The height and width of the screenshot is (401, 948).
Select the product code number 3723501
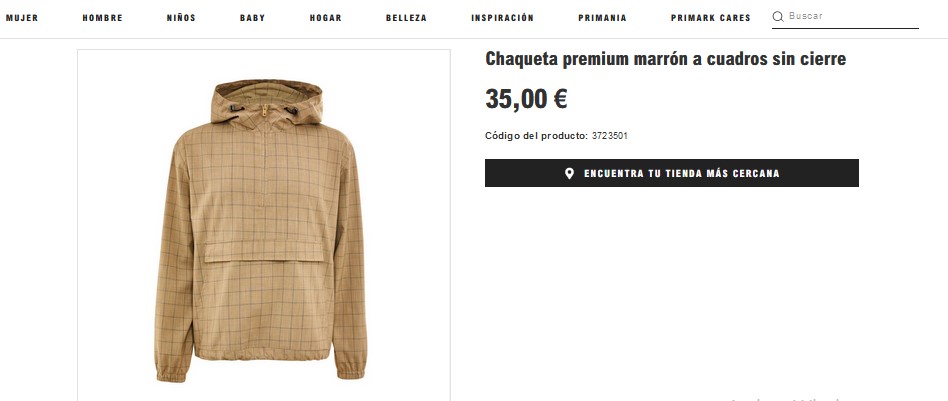(609, 136)
